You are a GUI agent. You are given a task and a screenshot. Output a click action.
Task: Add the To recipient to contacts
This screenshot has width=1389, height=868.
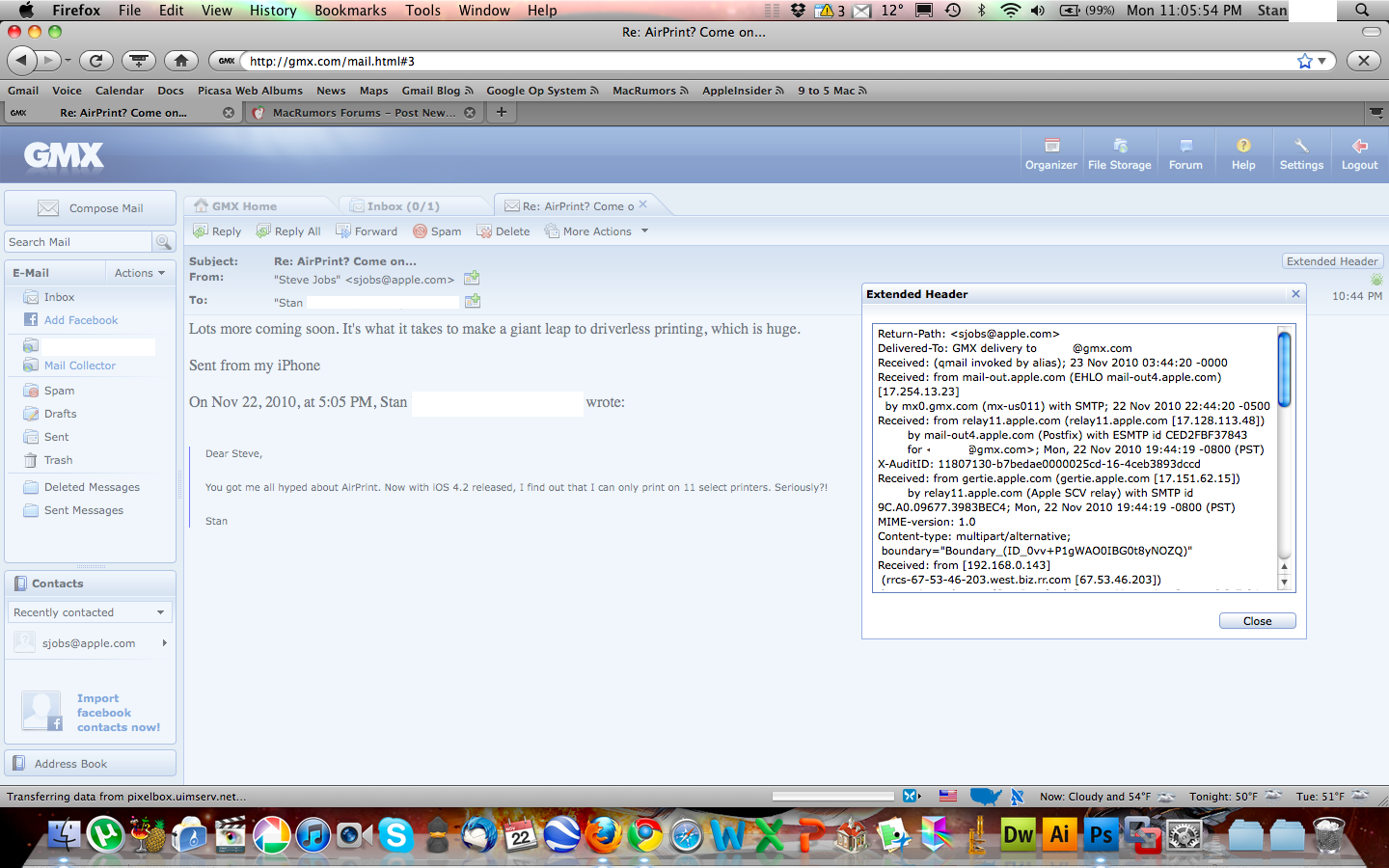(473, 302)
